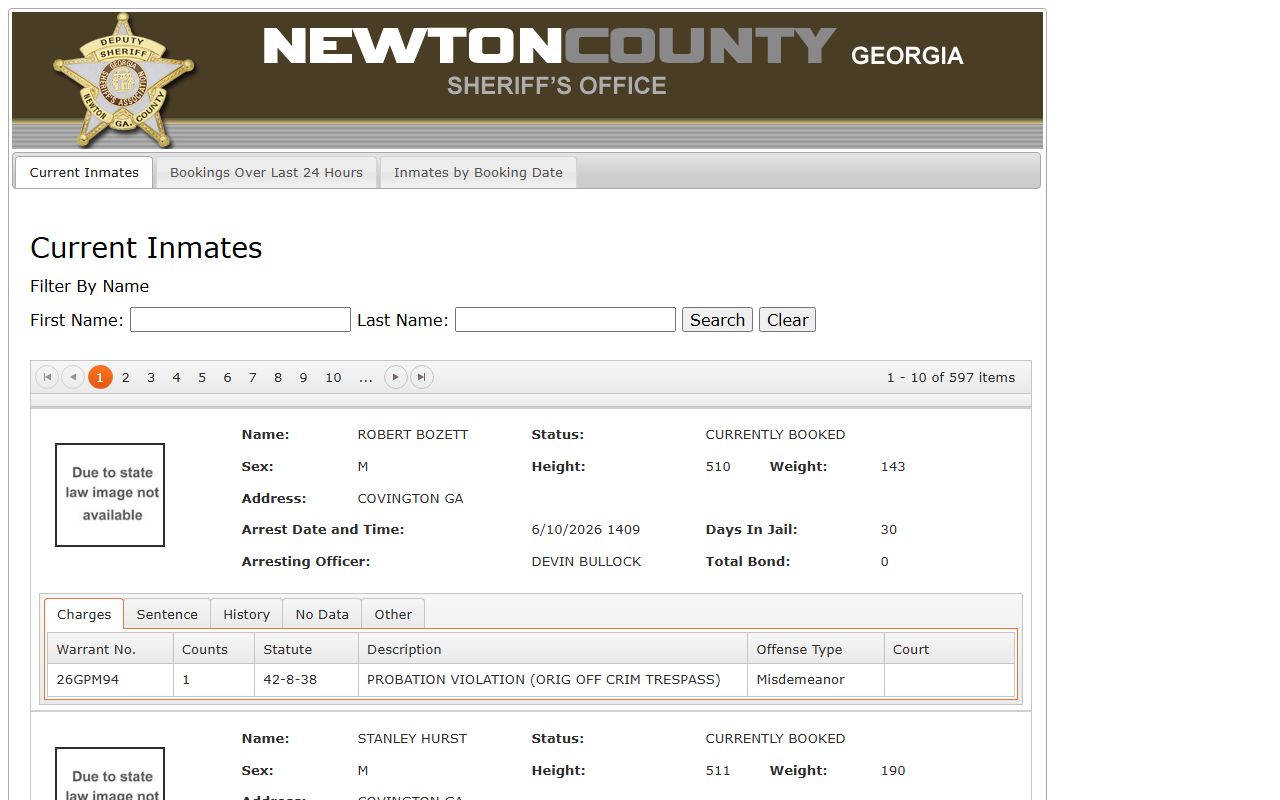Viewport: 1280px width, 800px height.
Task: Click the Filter By Name label
Action: 89,286
